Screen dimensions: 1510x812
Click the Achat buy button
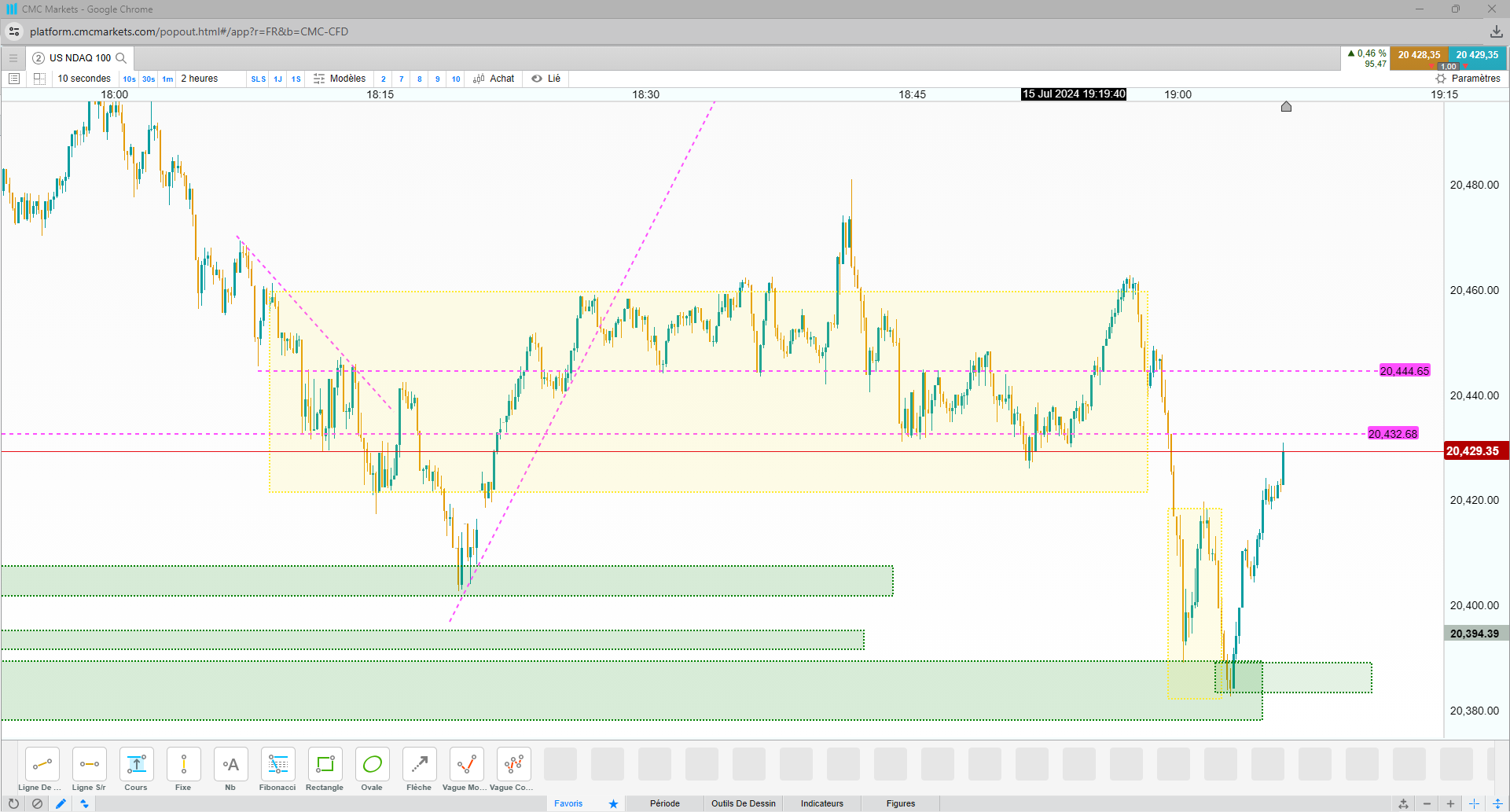tap(494, 79)
